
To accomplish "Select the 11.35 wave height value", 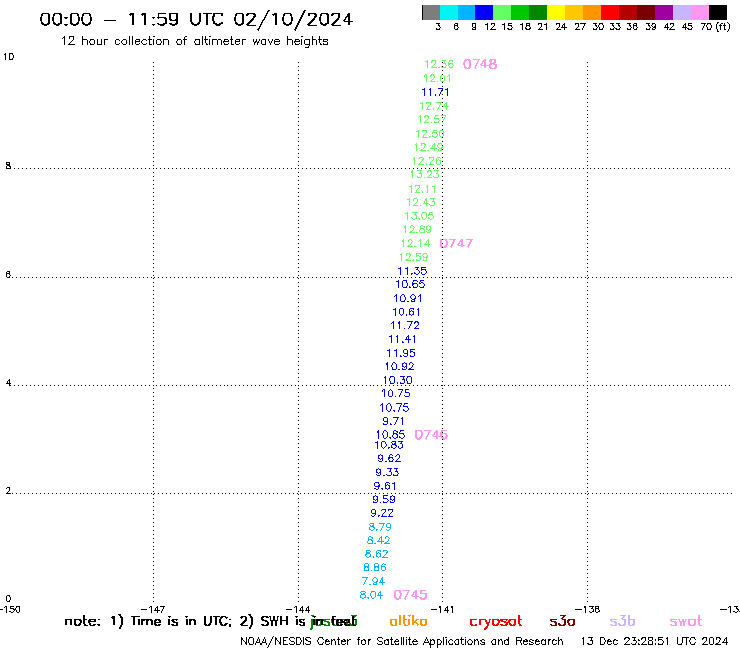I will click(x=412, y=271).
